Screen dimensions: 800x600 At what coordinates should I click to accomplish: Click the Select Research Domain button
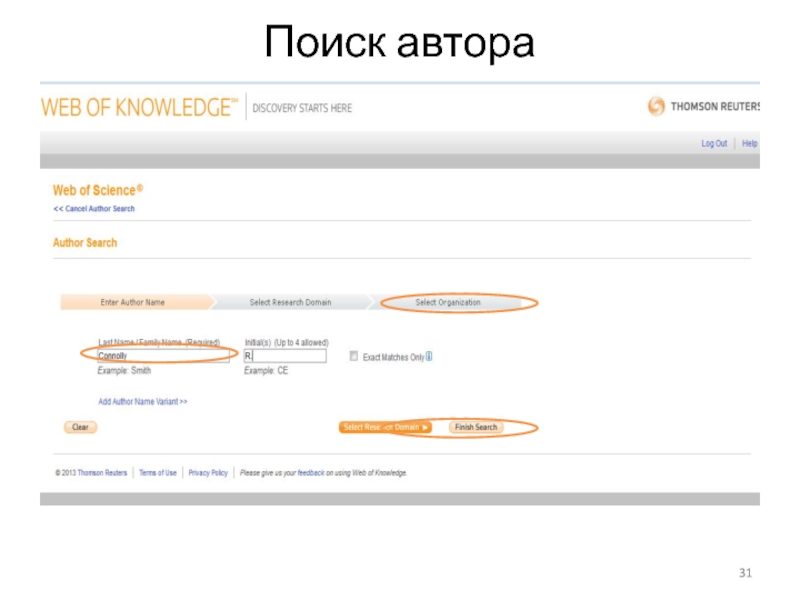385,427
